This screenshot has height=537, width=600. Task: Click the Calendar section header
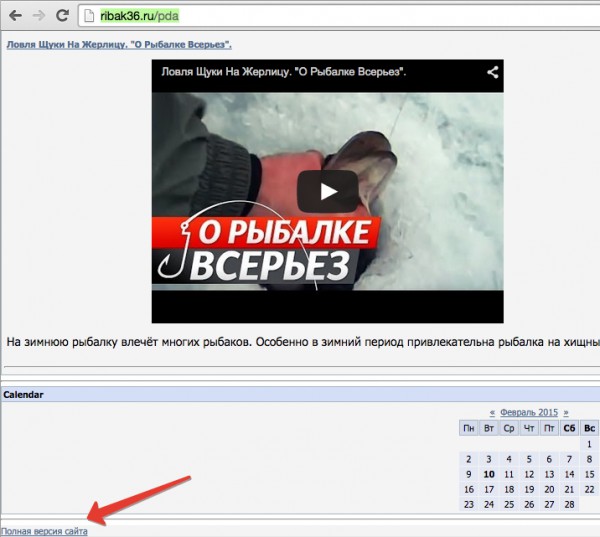click(x=300, y=395)
